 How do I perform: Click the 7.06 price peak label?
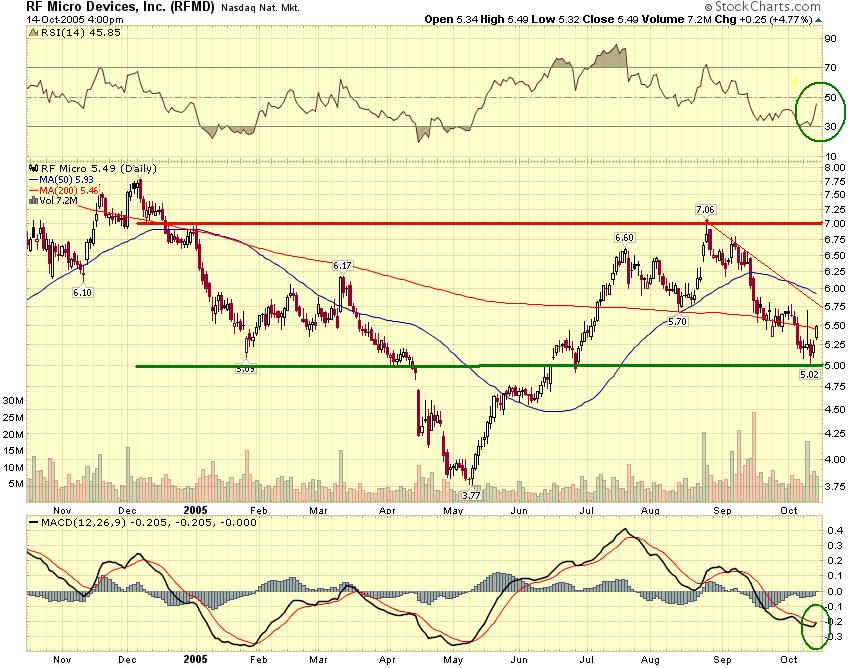(x=705, y=209)
